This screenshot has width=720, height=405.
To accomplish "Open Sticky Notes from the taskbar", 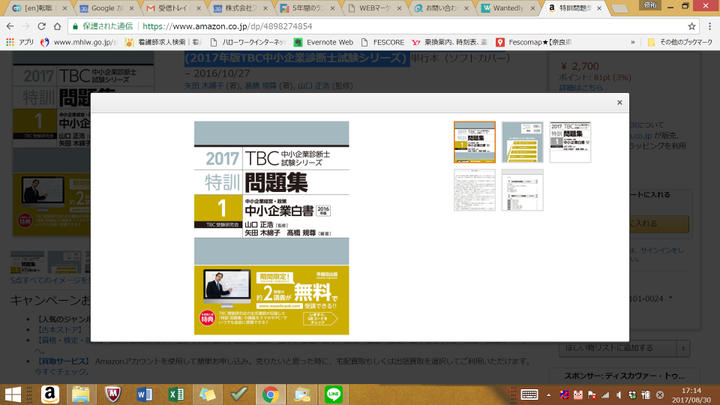I will [x=207, y=394].
